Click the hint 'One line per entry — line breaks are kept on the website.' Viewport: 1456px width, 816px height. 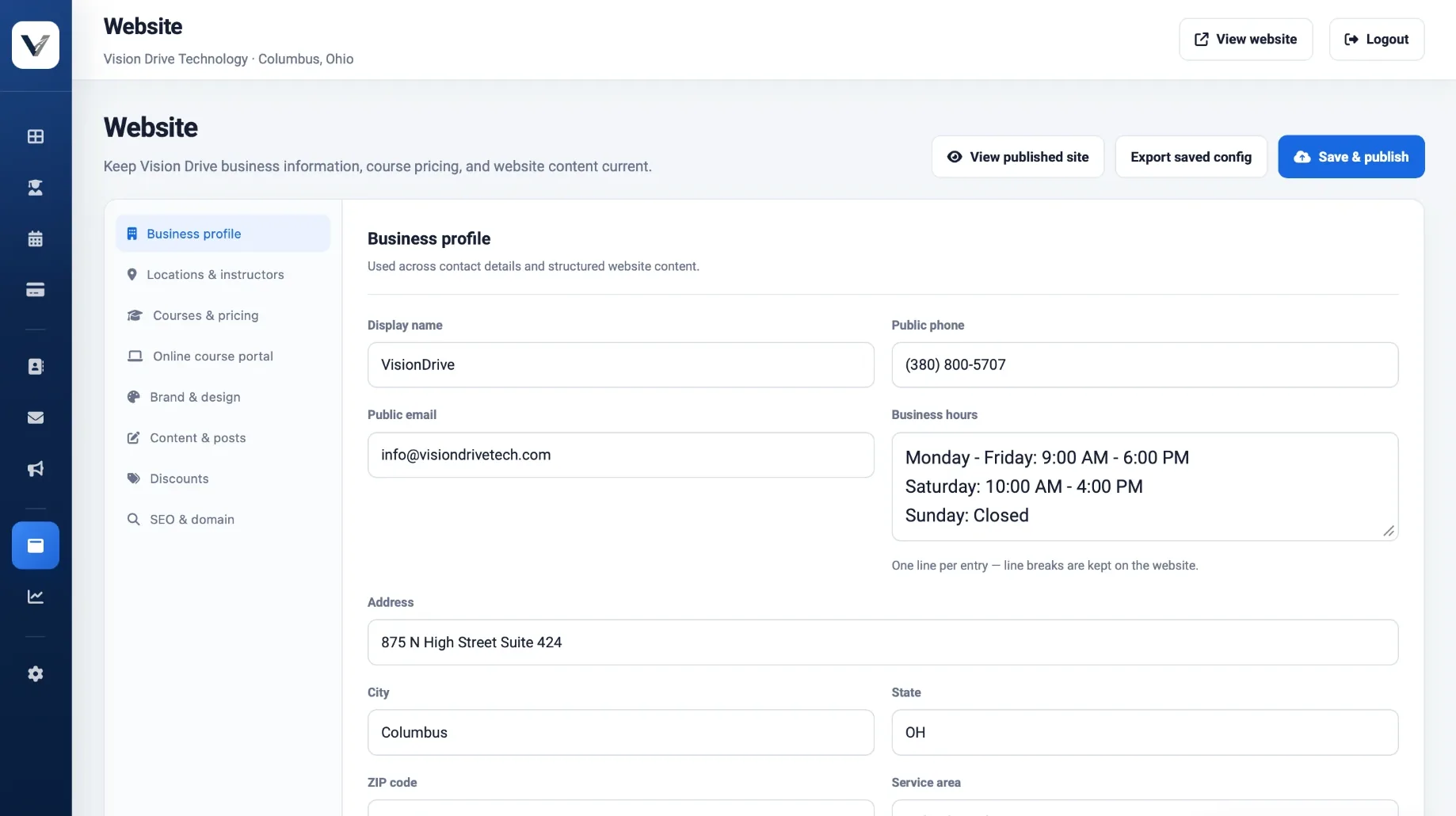point(1045,566)
